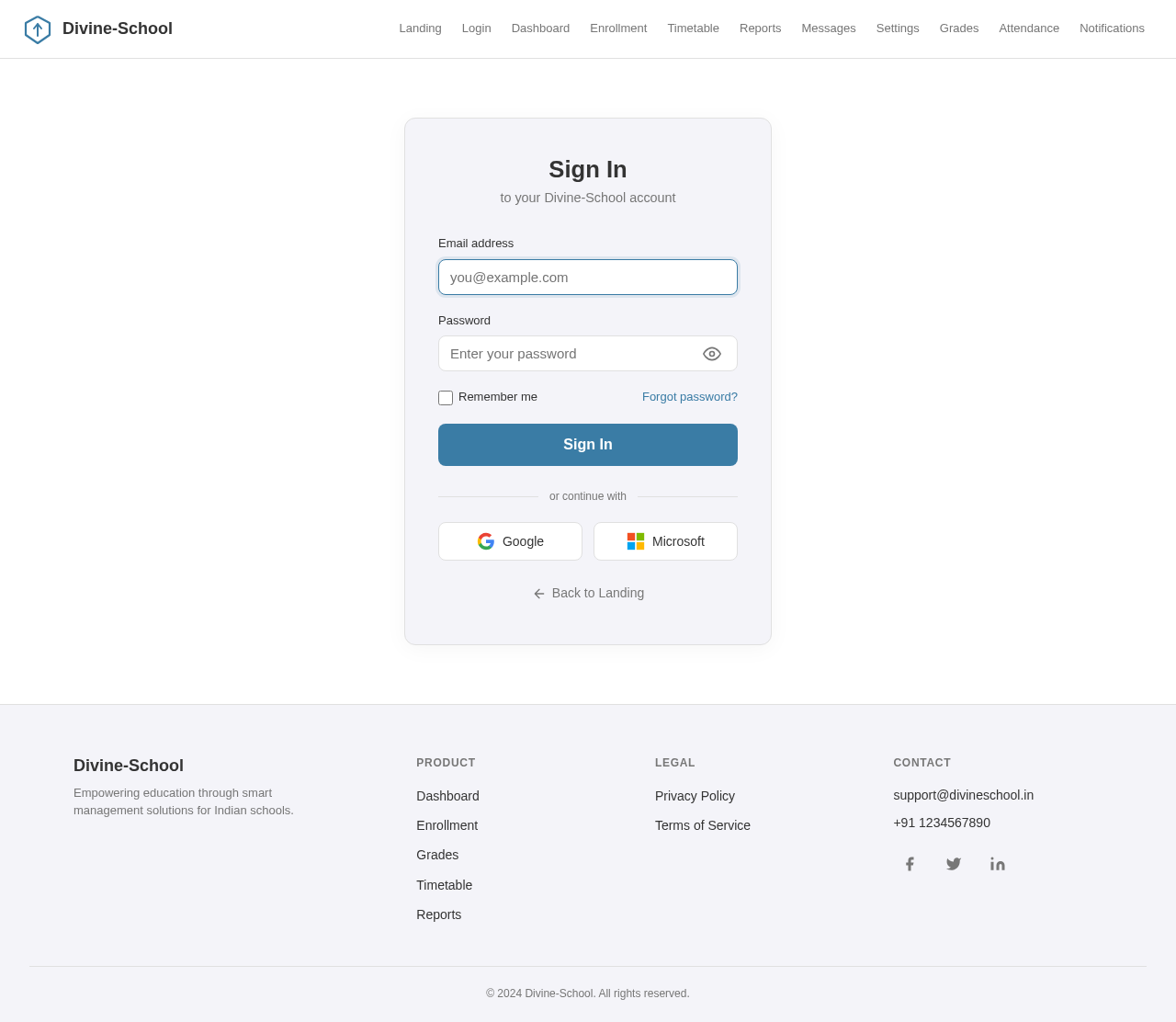Open the LinkedIn social icon in footer

tap(998, 864)
